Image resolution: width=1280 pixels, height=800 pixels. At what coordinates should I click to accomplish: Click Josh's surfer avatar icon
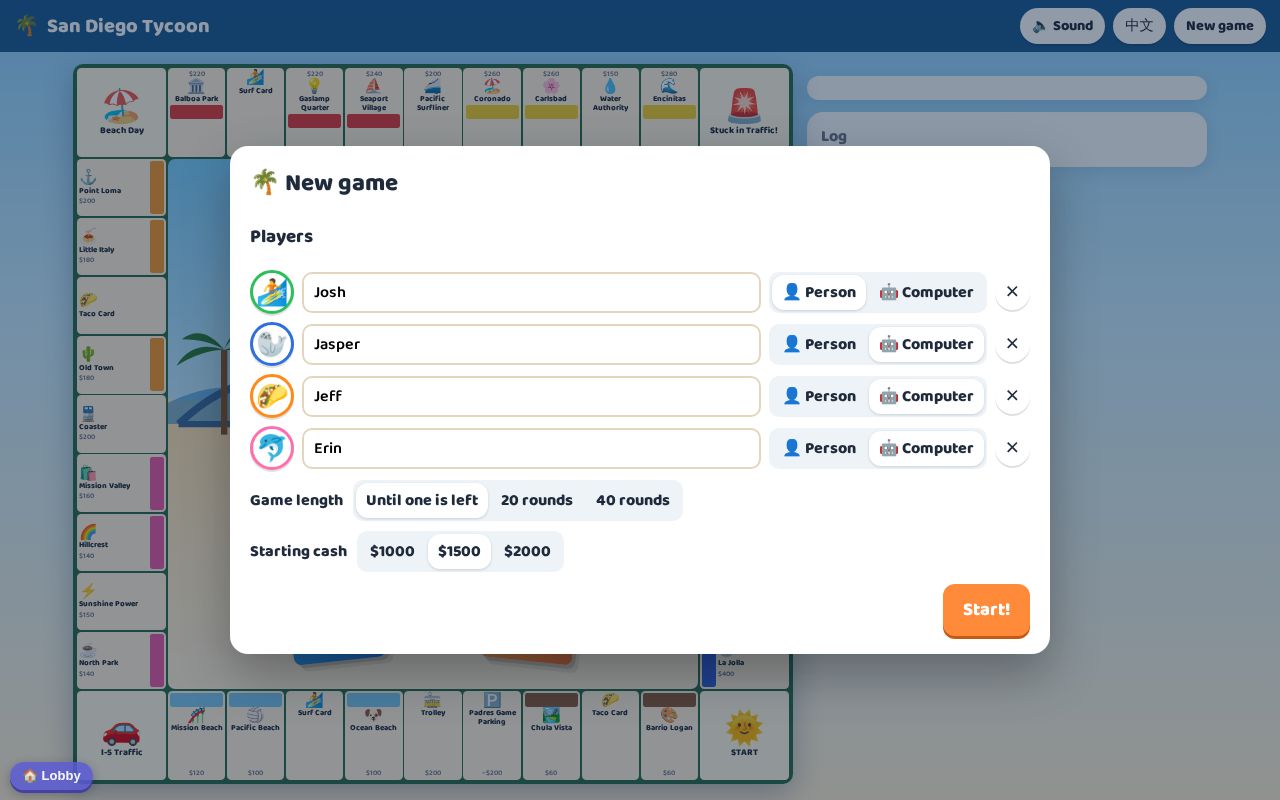coord(272,292)
